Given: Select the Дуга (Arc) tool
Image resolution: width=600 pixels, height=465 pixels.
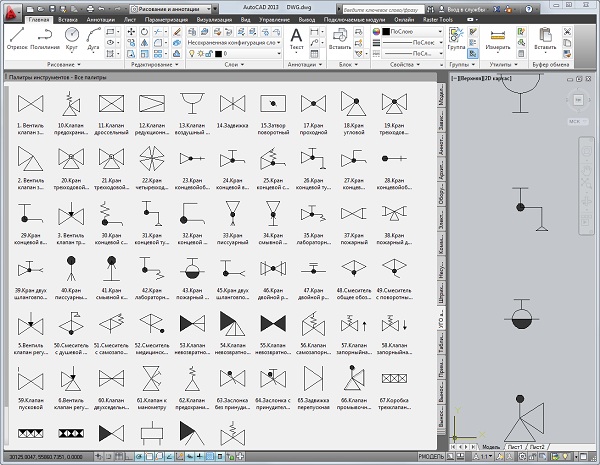Looking at the screenshot, I should pyautogui.click(x=95, y=36).
